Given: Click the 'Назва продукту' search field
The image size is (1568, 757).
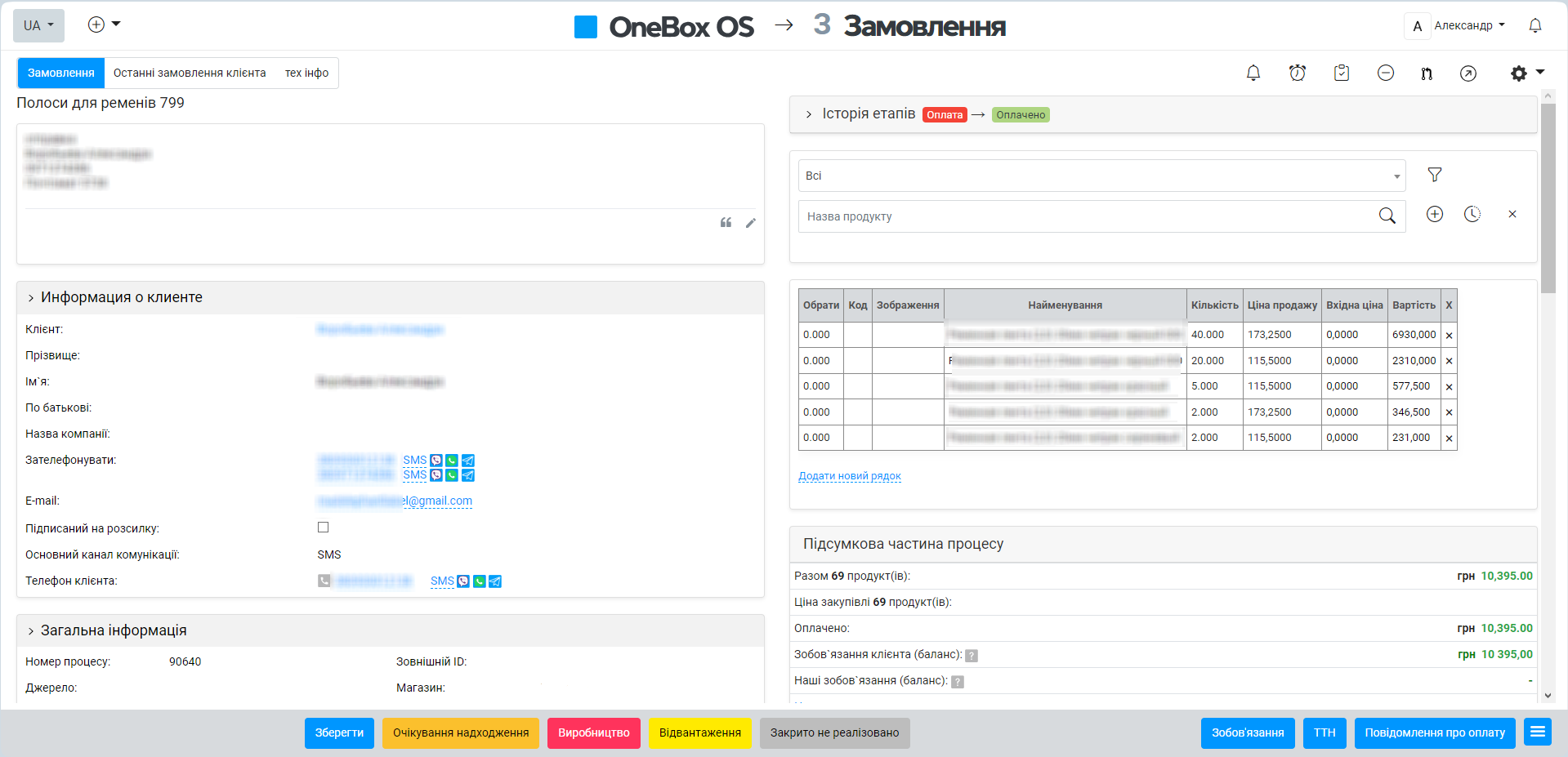Looking at the screenshot, I should 1087,216.
